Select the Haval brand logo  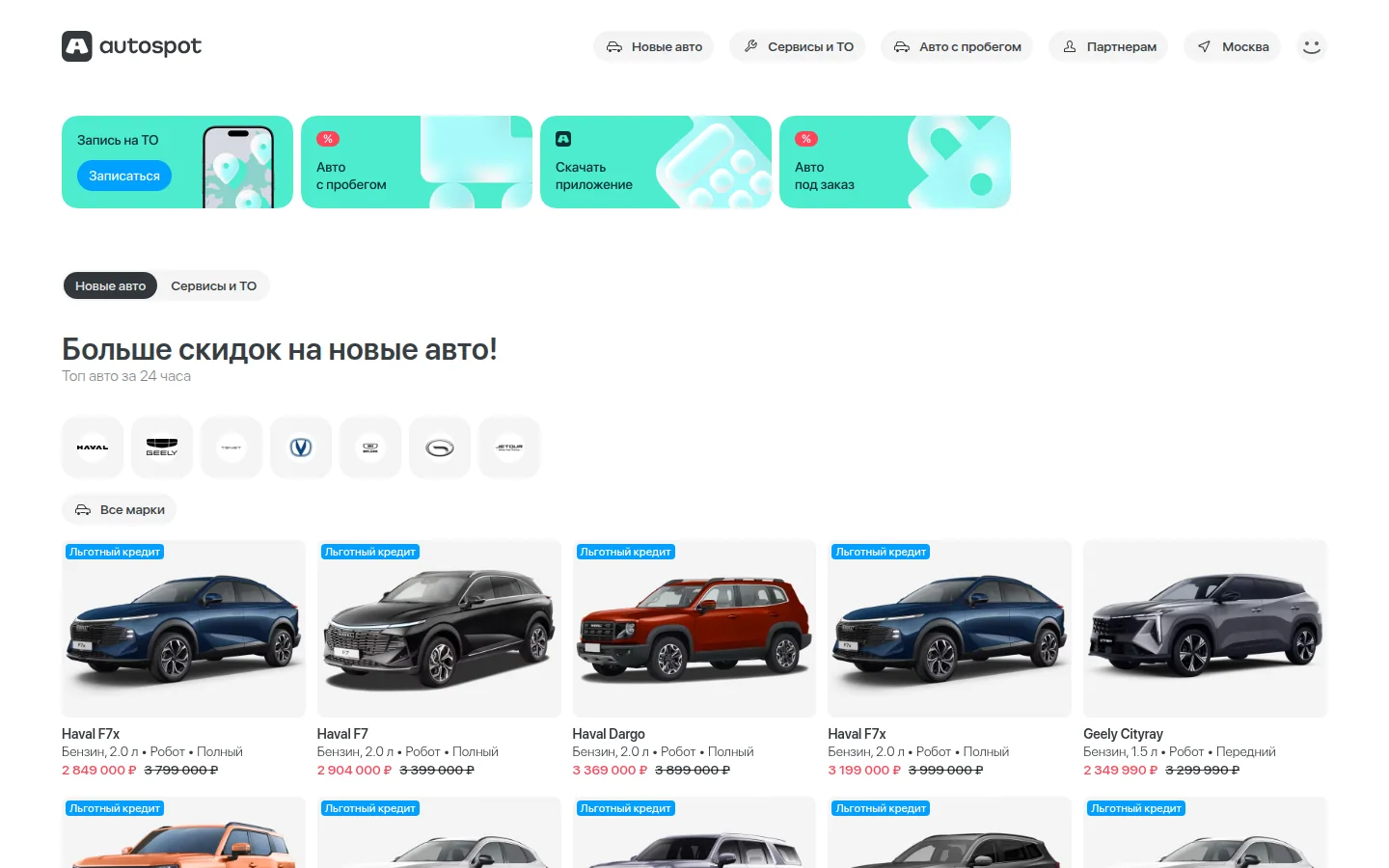pos(93,448)
